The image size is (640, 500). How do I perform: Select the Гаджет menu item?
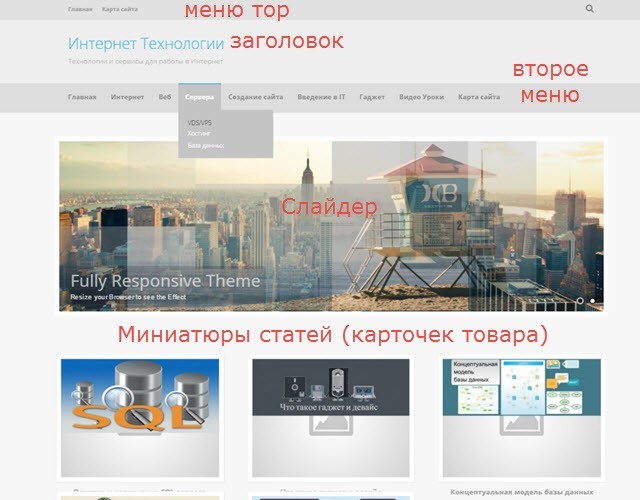coord(372,97)
